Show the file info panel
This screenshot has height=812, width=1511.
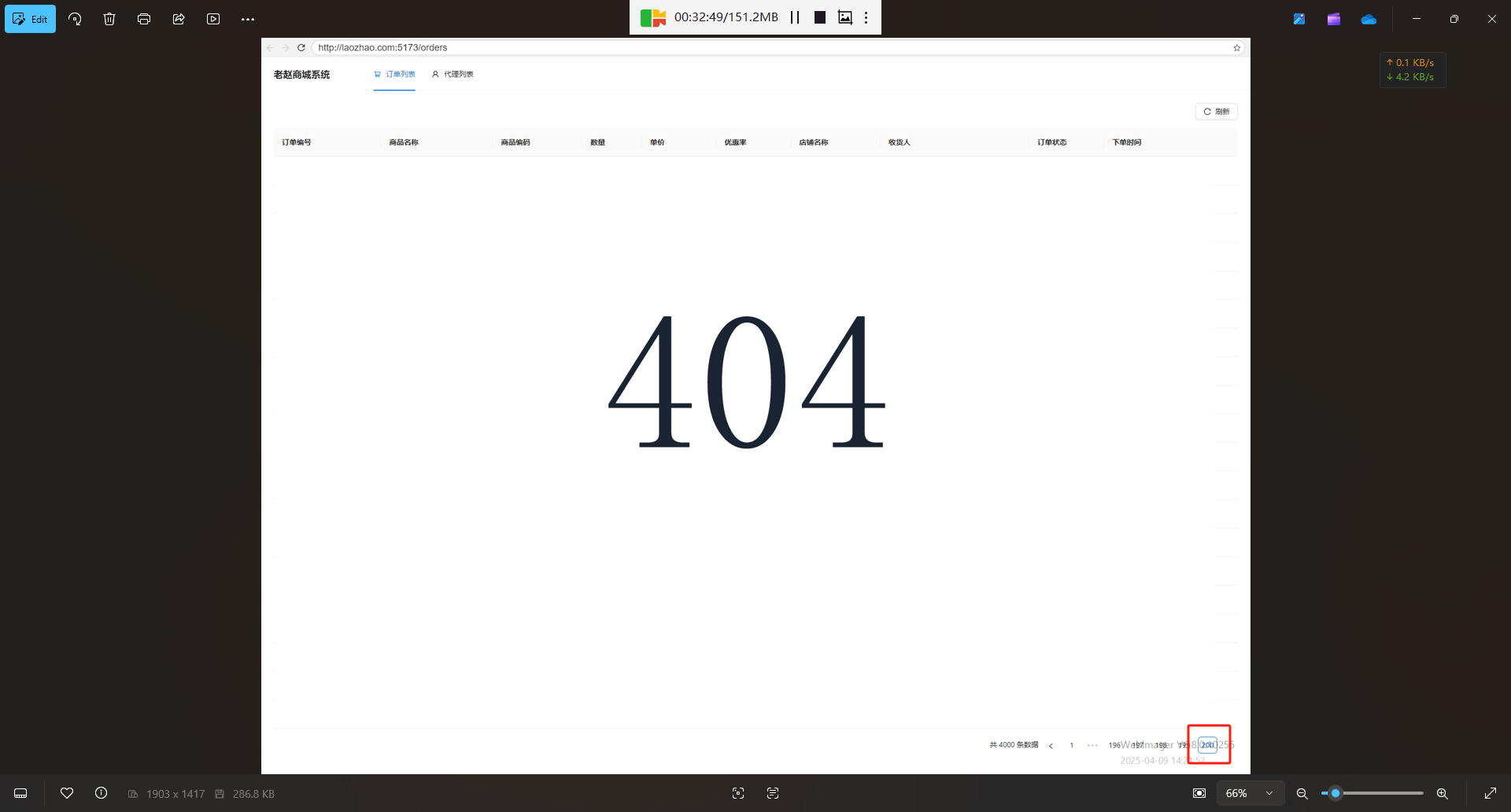coord(102,793)
